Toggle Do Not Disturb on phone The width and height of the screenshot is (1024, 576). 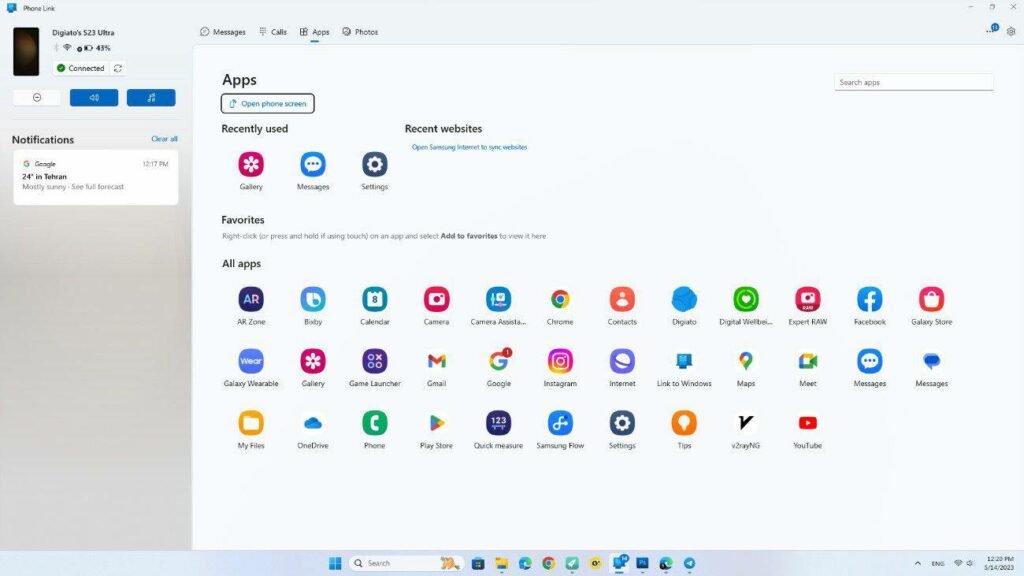pos(37,97)
